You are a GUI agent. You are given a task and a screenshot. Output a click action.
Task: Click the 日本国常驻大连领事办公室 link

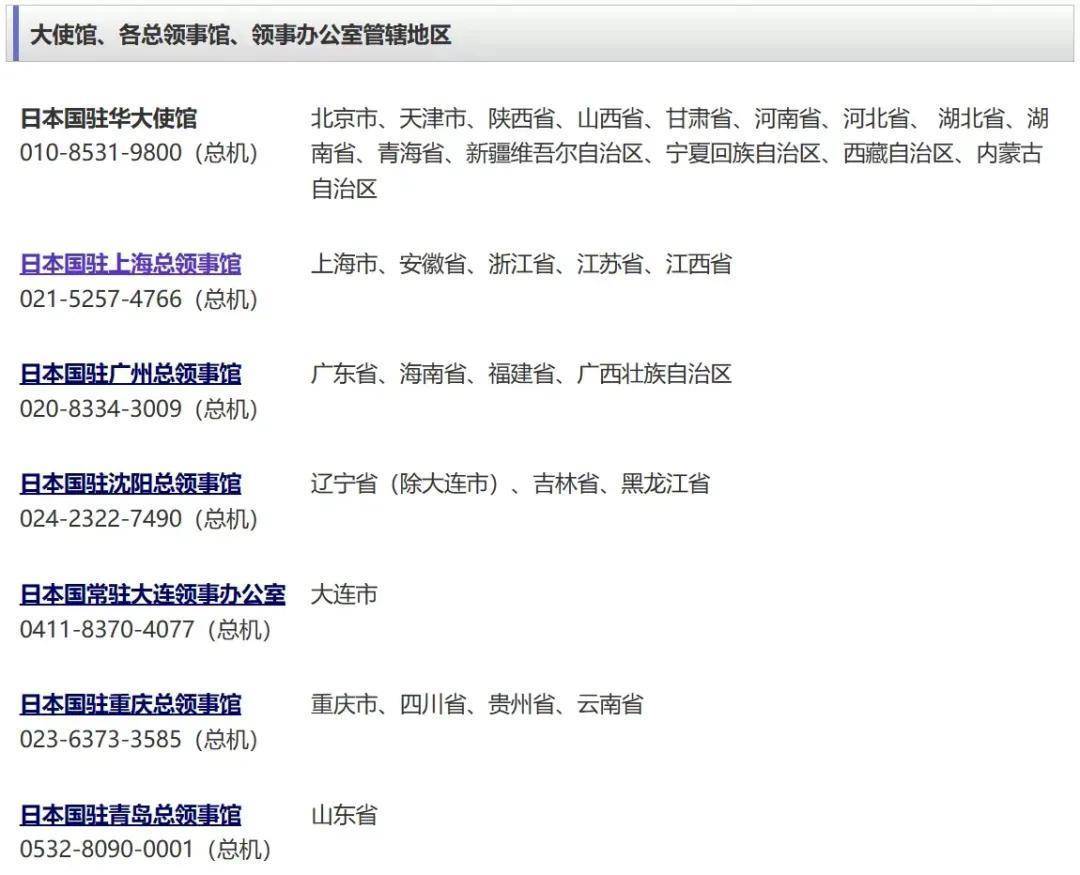pyautogui.click(x=152, y=594)
